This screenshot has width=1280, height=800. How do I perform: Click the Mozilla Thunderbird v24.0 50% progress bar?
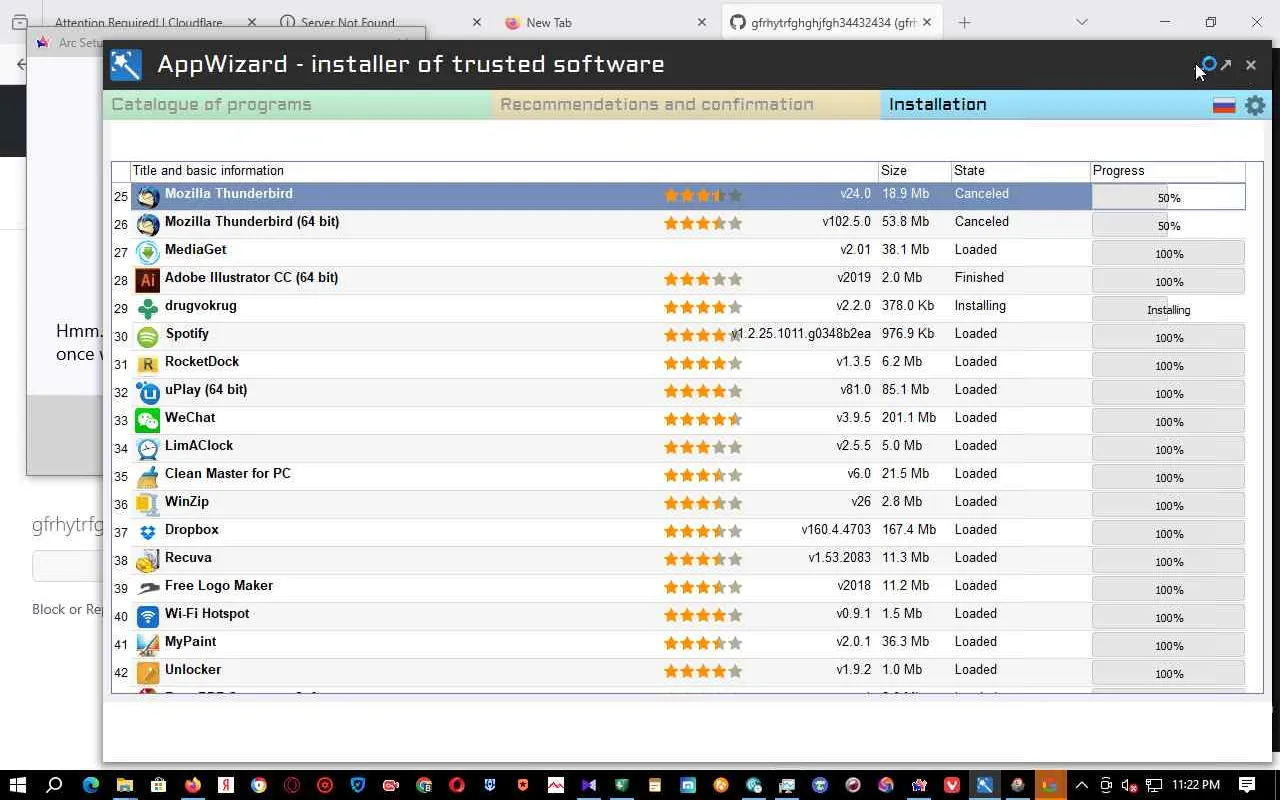point(1168,197)
